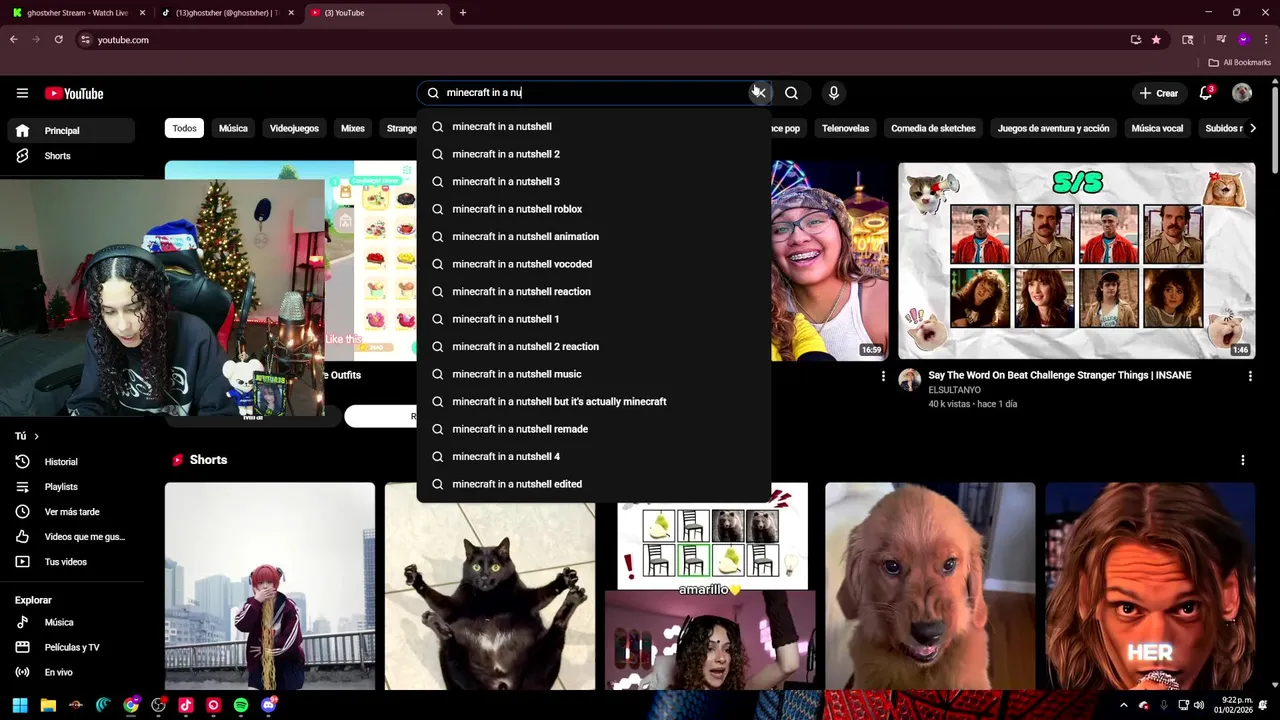
Task: Open Playlists in the sidebar
Action: pyautogui.click(x=71, y=487)
